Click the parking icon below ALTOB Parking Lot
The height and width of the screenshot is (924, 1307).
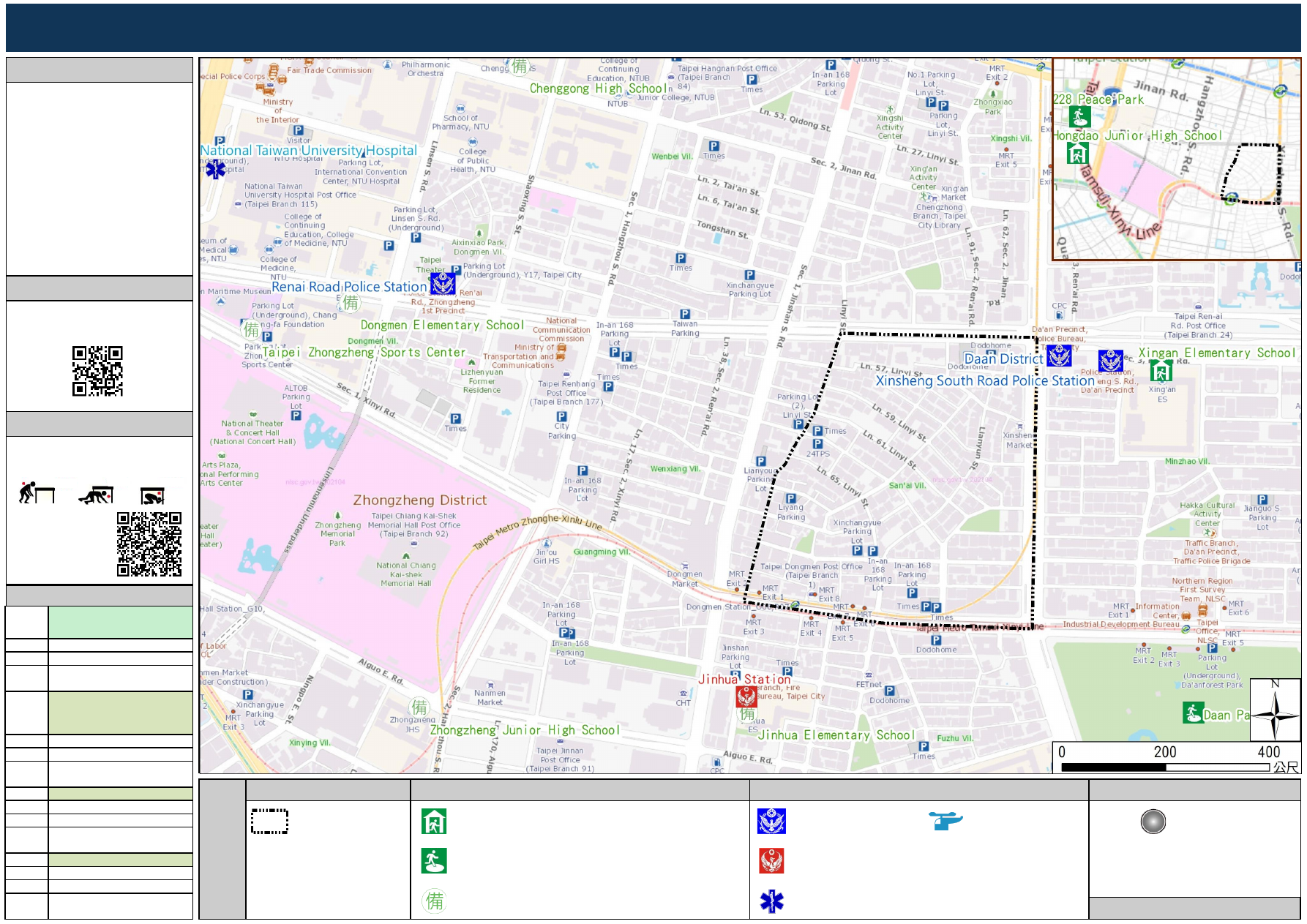[x=296, y=416]
